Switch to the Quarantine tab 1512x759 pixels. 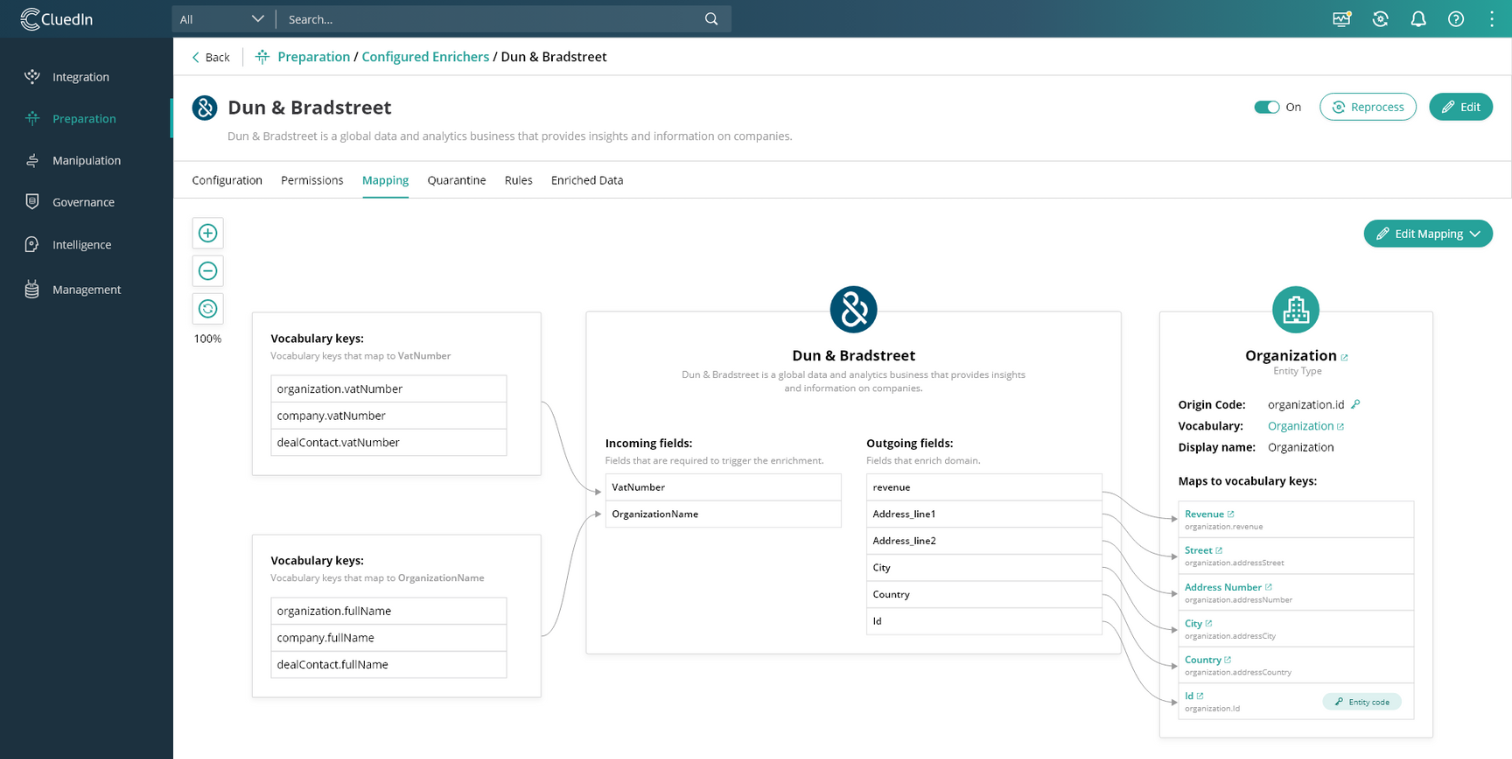[456, 181]
